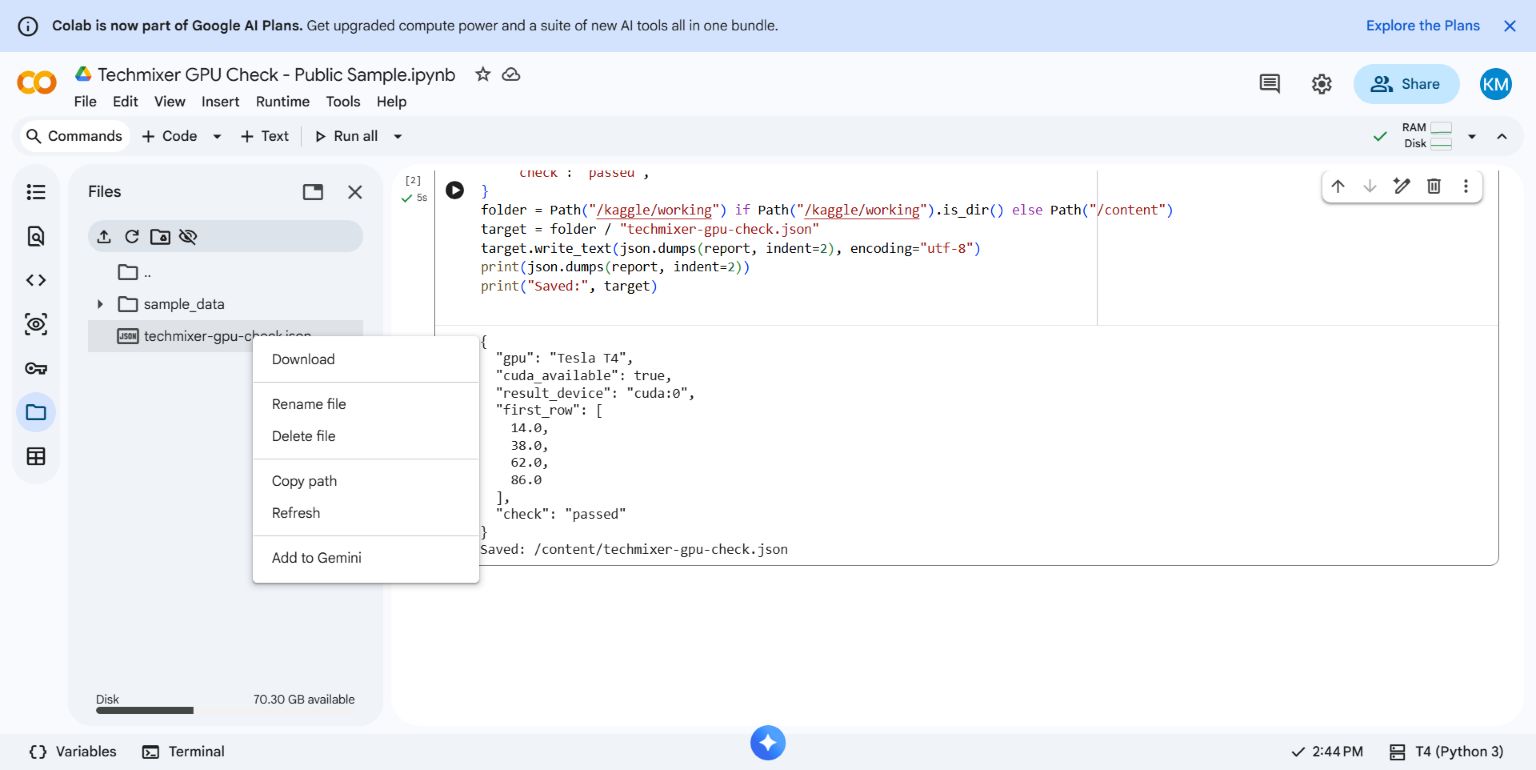The image size is (1536, 770).
Task: Open the comments icon
Action: [1270, 84]
